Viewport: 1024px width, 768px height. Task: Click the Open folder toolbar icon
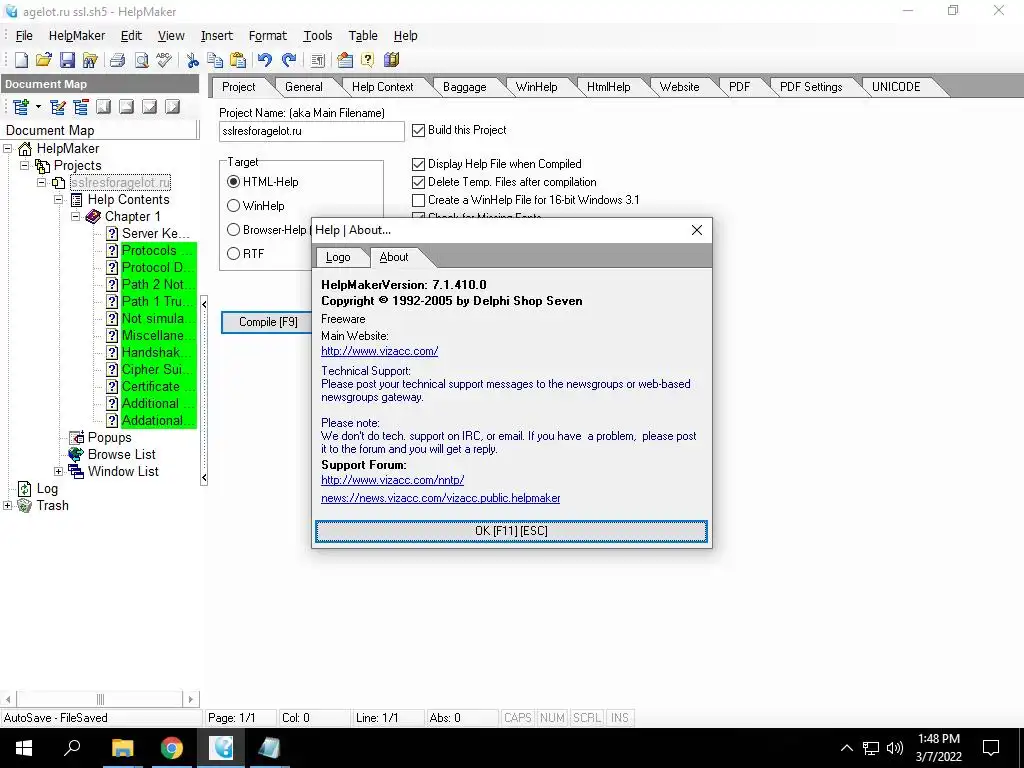44,60
